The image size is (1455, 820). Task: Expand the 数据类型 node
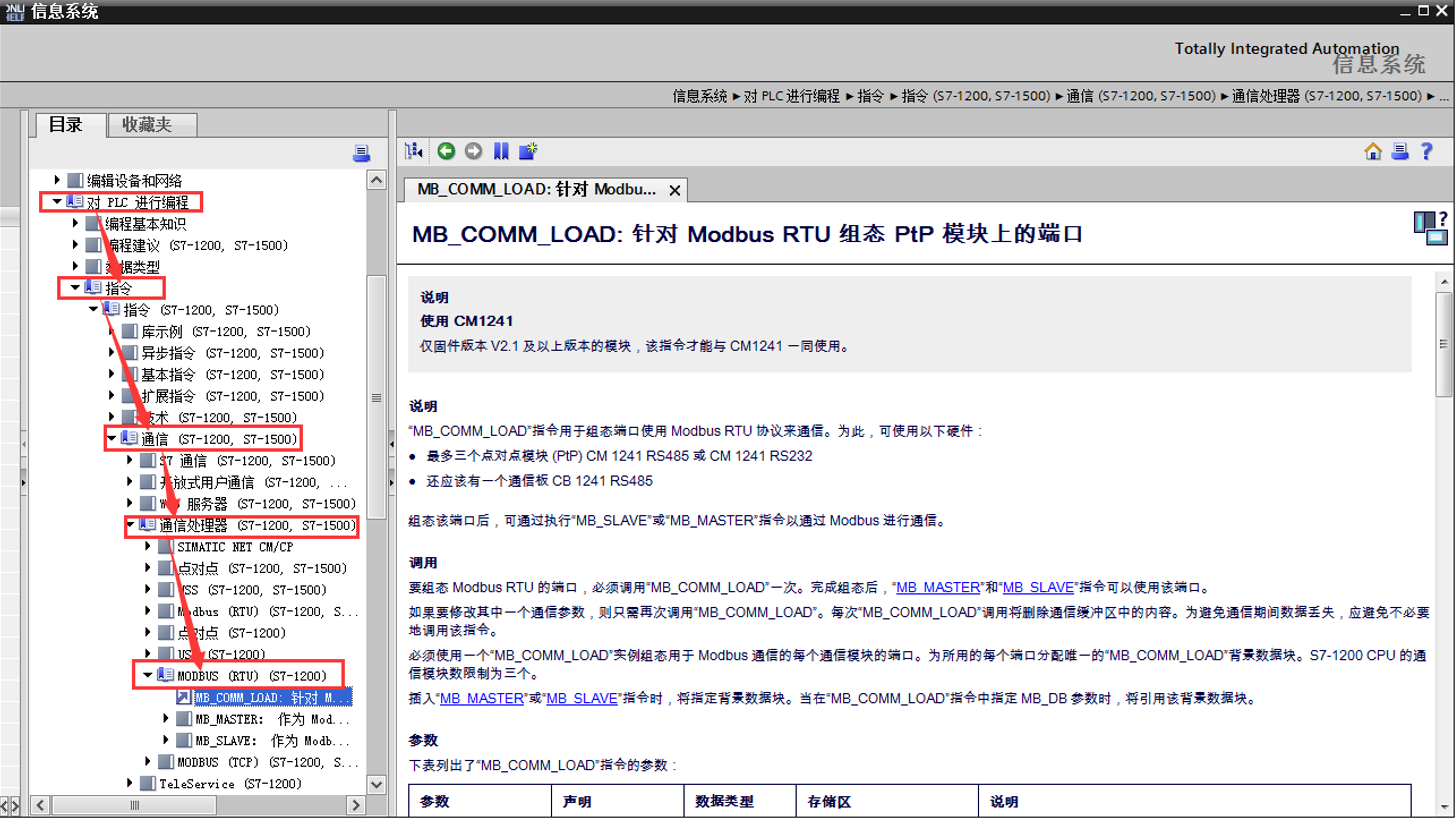[x=76, y=266]
